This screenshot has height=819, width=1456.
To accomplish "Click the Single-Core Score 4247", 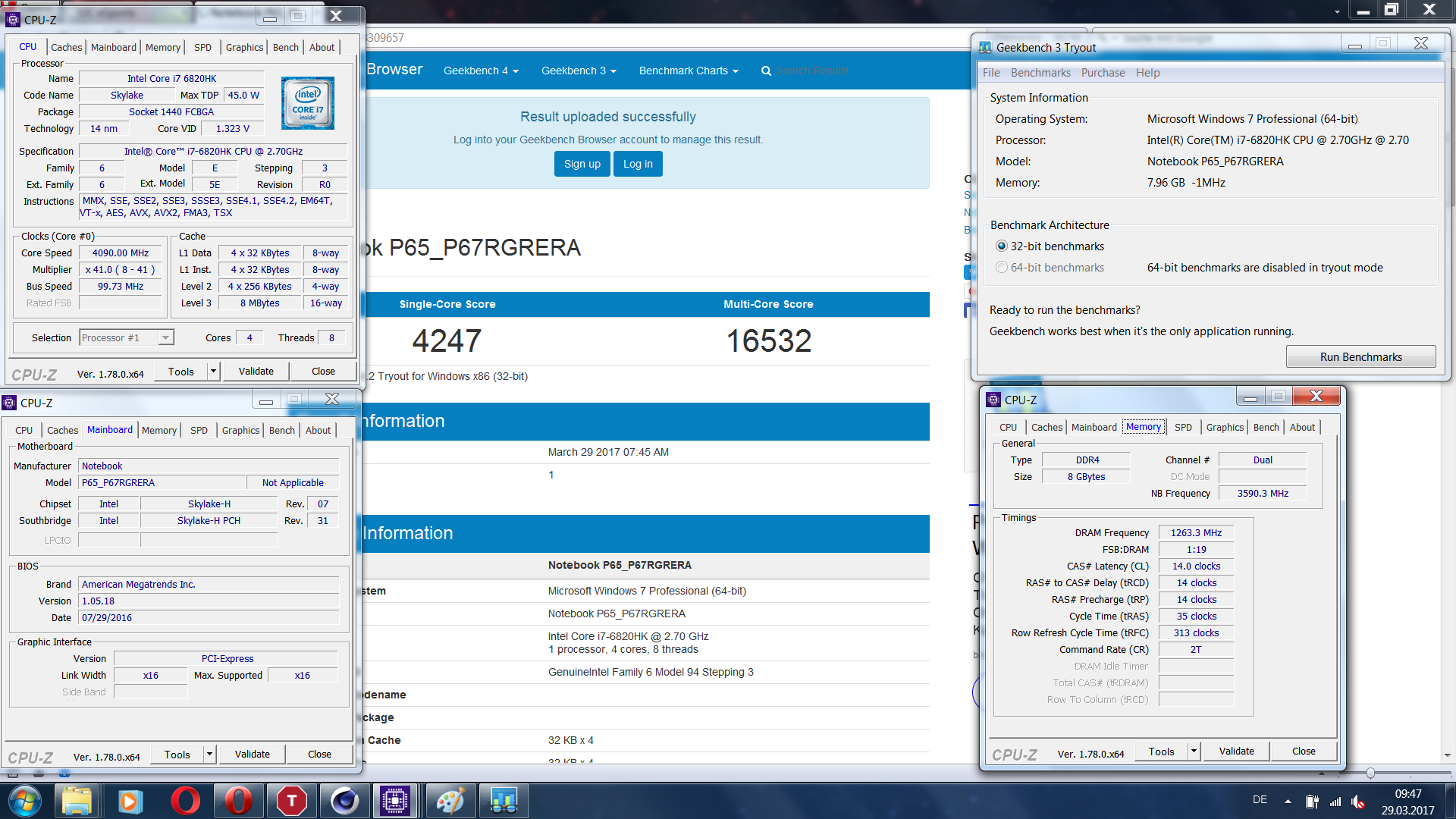I will 447,340.
